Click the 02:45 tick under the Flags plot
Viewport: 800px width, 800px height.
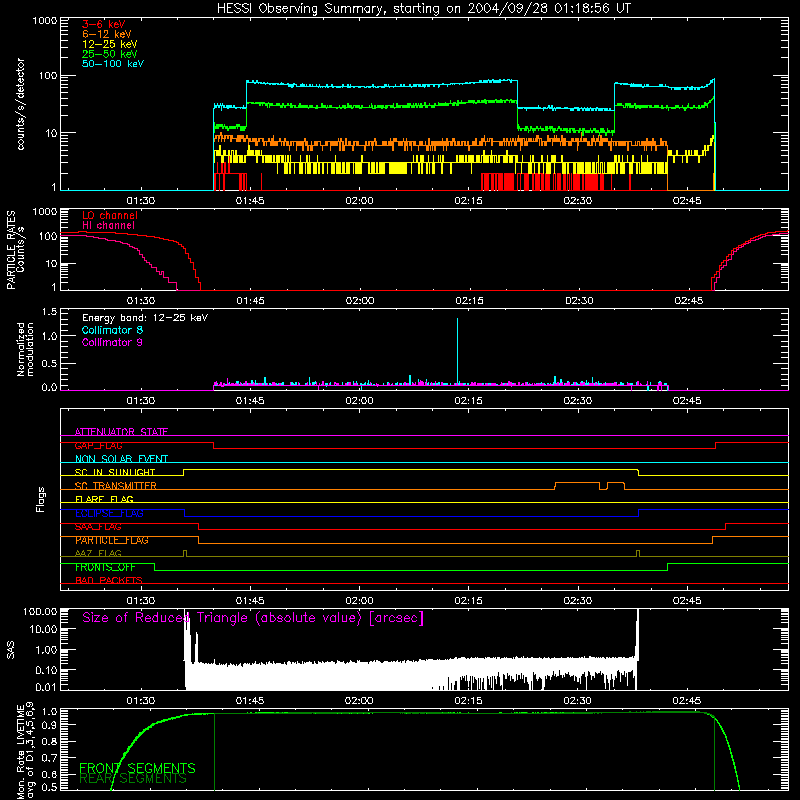click(687, 601)
